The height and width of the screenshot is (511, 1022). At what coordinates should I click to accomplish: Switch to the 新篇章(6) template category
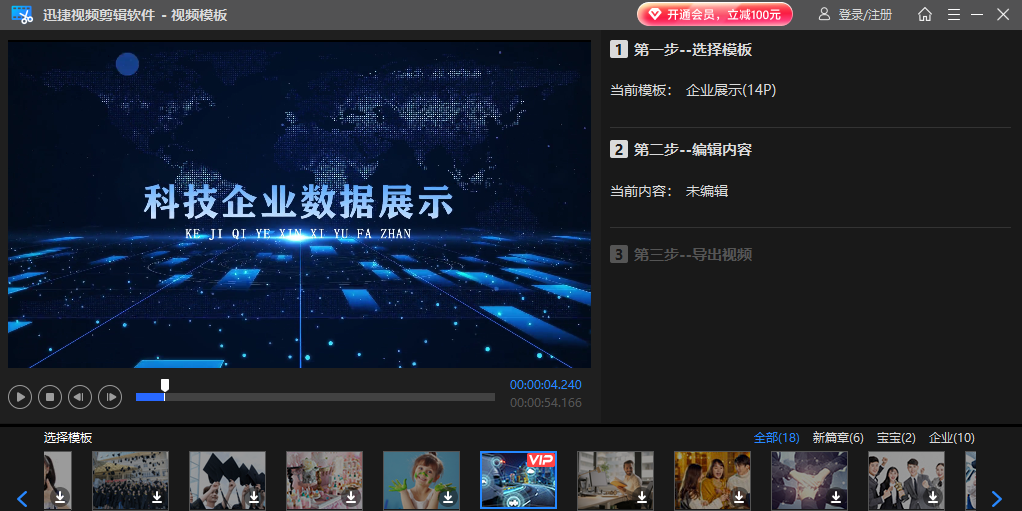(x=838, y=438)
